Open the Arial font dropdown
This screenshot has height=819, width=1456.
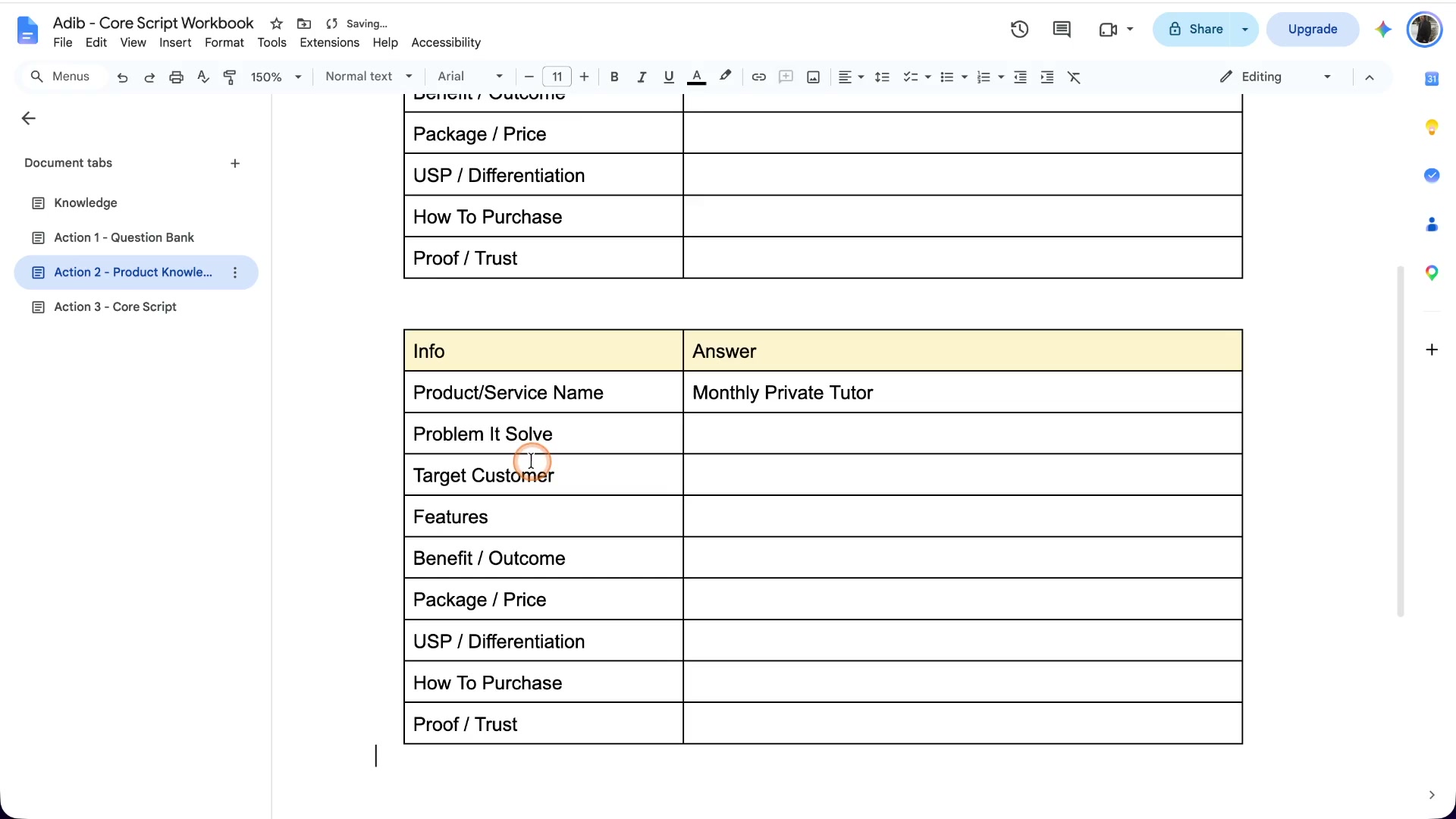click(x=470, y=77)
